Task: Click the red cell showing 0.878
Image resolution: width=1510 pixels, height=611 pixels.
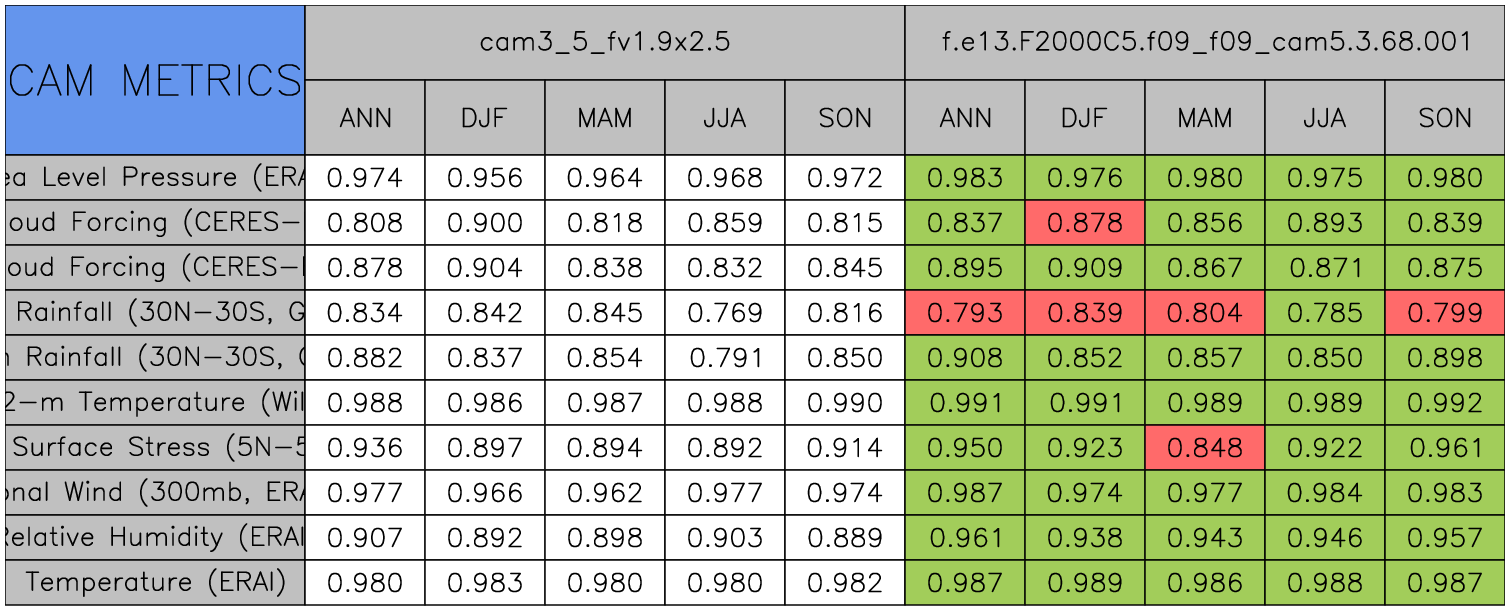Action: (x=1085, y=223)
